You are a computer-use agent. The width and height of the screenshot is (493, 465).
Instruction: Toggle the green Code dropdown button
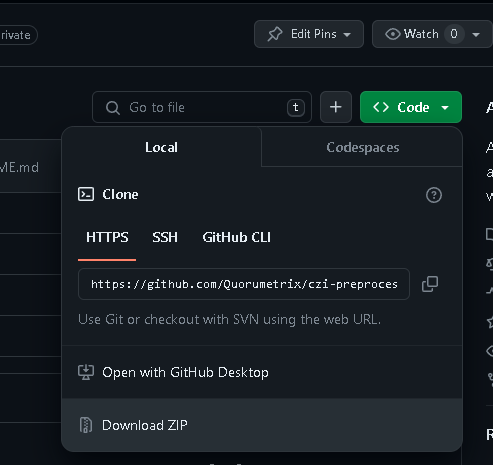[411, 107]
